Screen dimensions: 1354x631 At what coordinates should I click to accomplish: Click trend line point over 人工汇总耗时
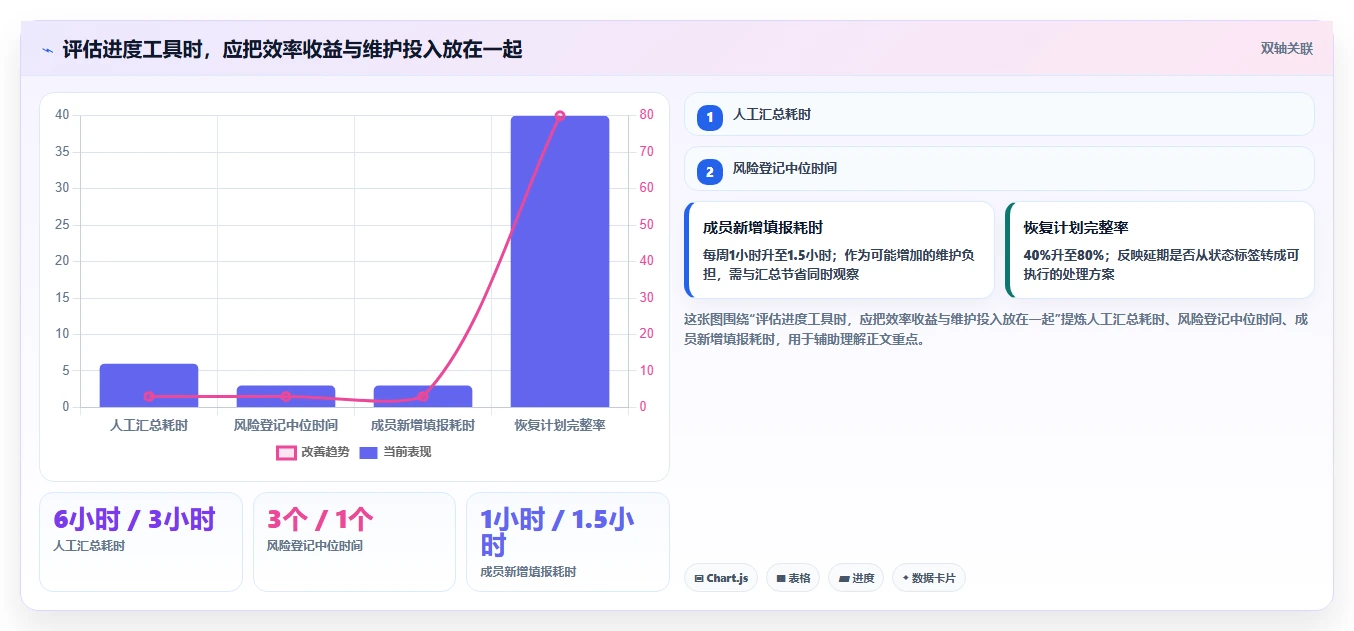(x=149, y=396)
